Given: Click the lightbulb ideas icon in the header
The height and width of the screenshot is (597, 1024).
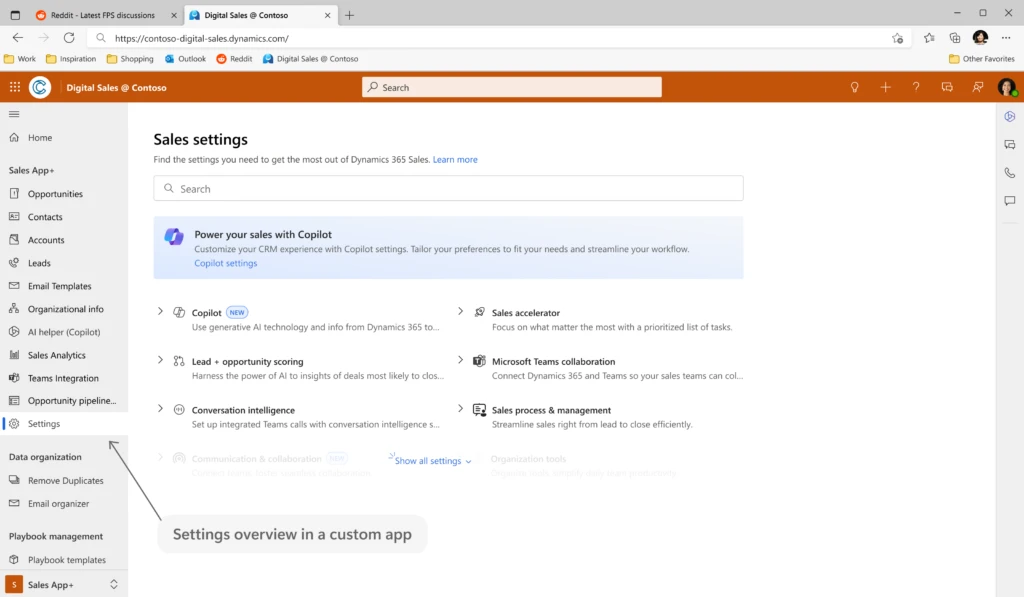Looking at the screenshot, I should pos(855,88).
